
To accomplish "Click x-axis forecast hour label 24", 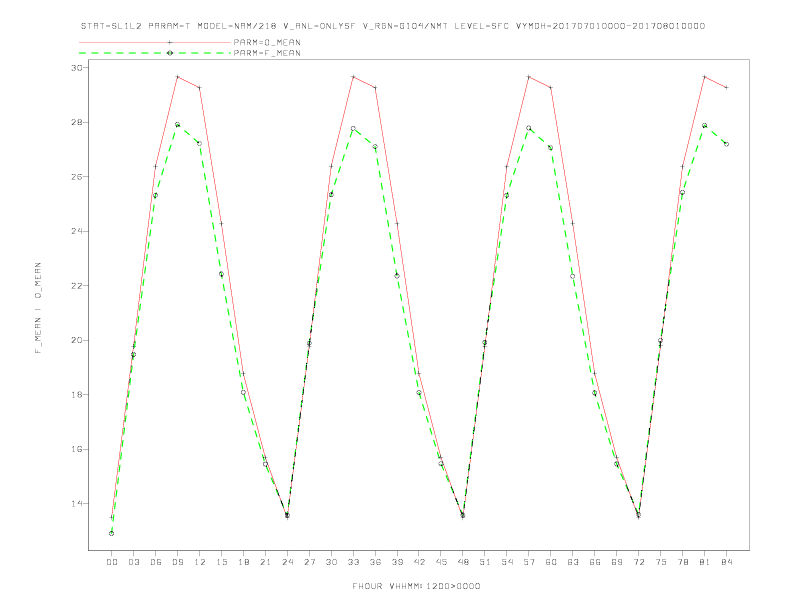I will [x=287, y=562].
